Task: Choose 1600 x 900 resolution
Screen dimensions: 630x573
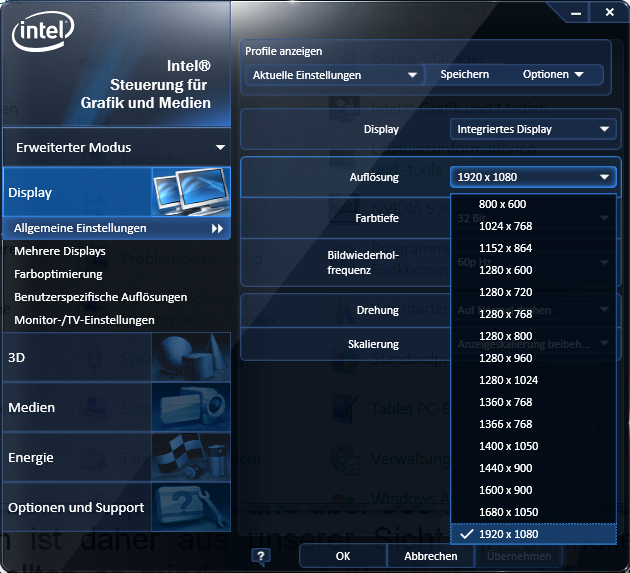Action: pyautogui.click(x=533, y=490)
